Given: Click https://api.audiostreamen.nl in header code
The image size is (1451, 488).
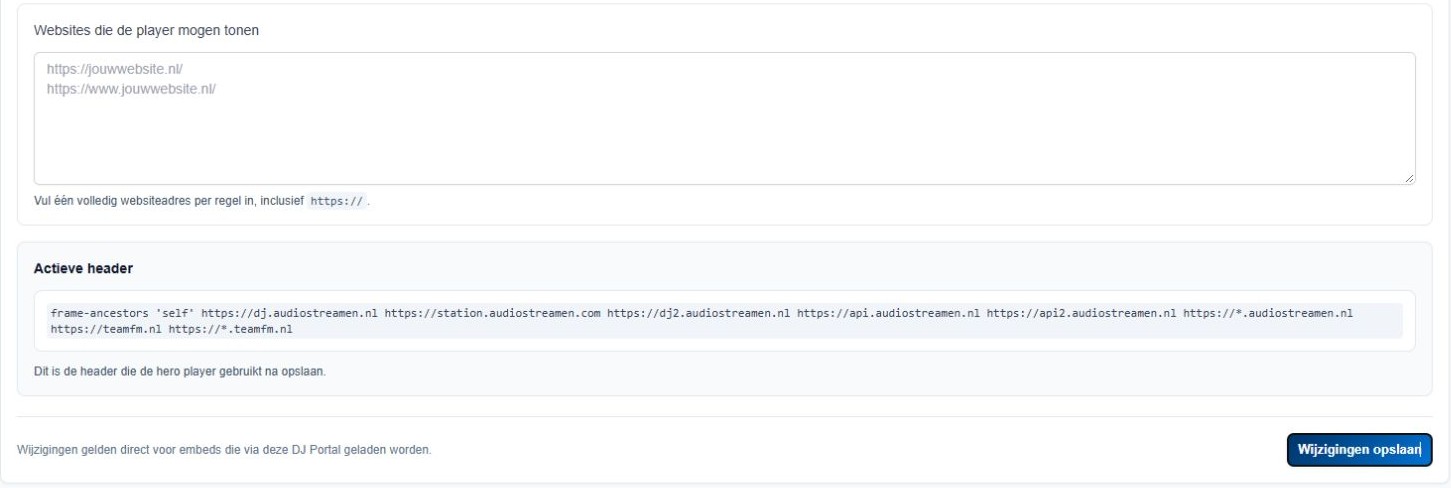Looking at the screenshot, I should [x=889, y=313].
